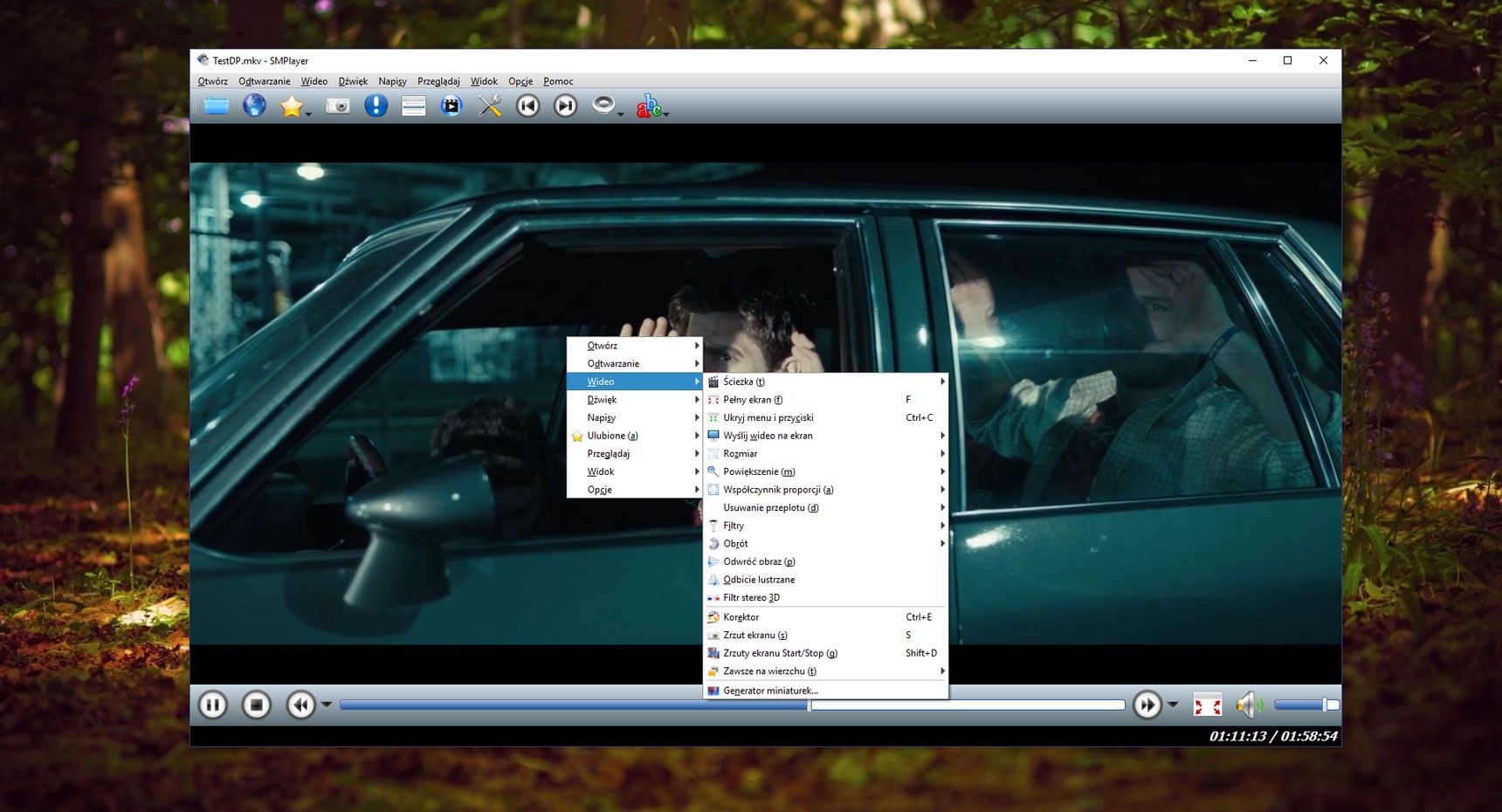Open the Filtry filters submenu
1502x812 pixels.
[826, 526]
